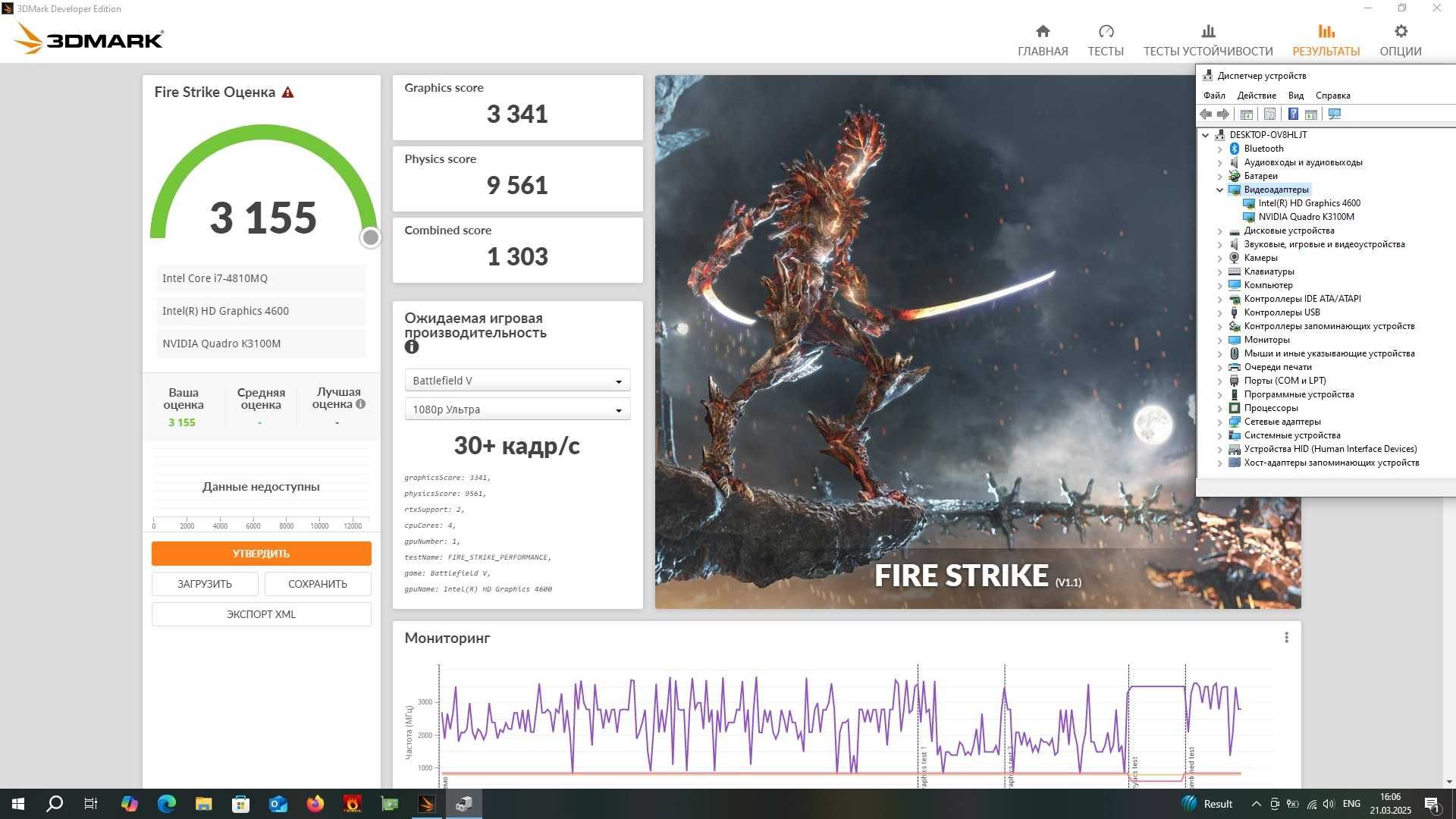Expand Сетевые адаптеры category

[1219, 422]
